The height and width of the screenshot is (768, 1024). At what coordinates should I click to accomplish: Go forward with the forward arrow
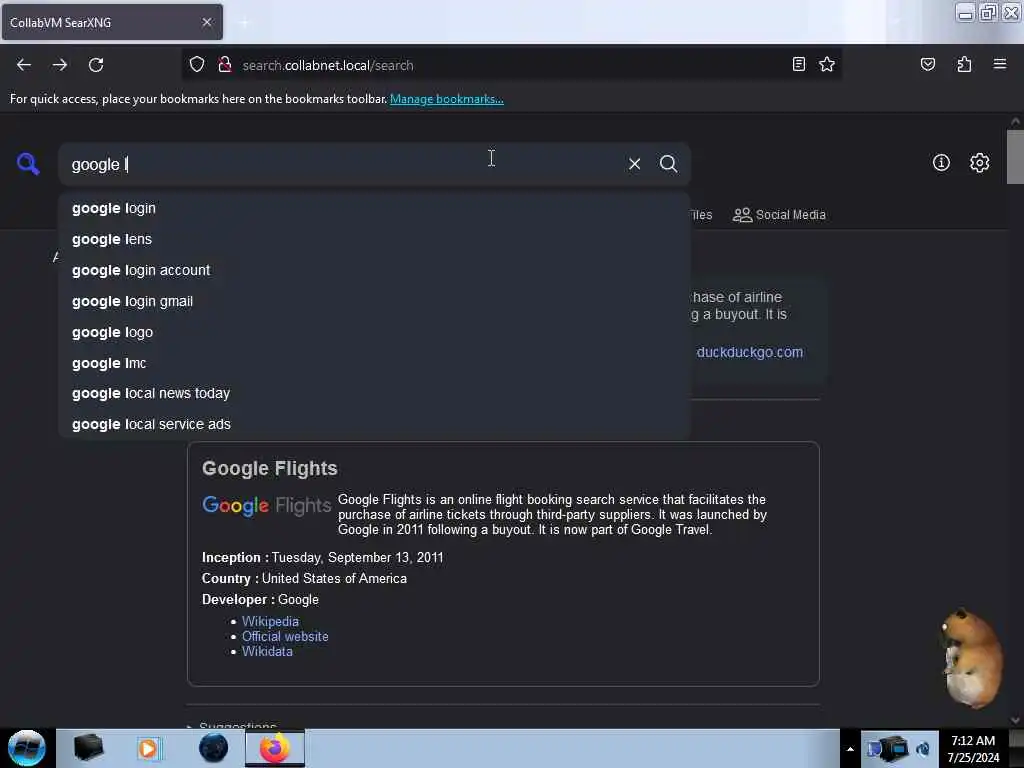(60, 65)
